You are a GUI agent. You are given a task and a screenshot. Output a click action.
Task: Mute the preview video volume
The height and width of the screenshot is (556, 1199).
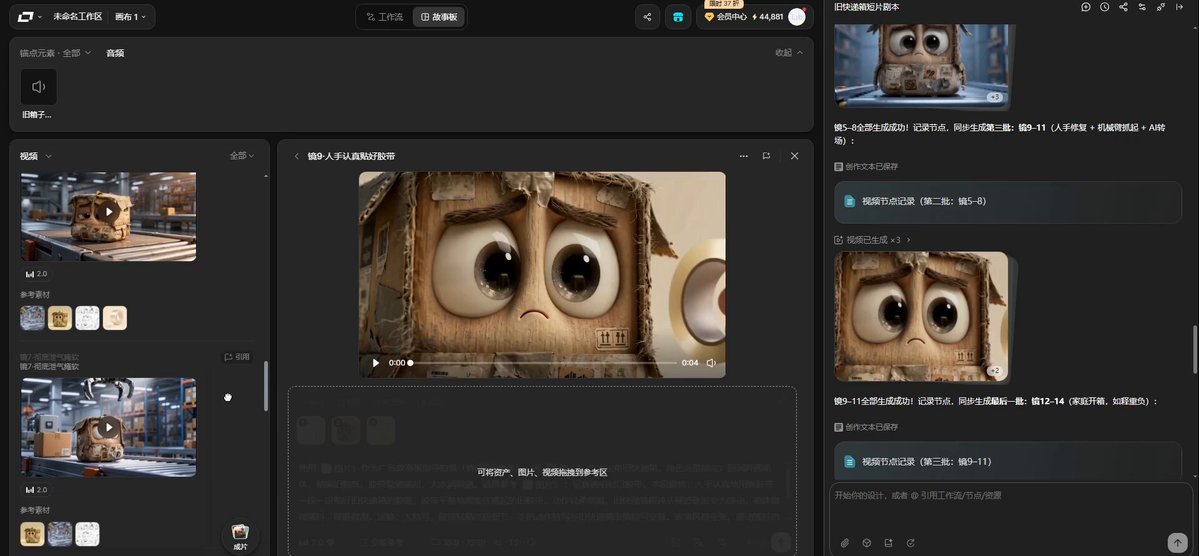click(711, 363)
